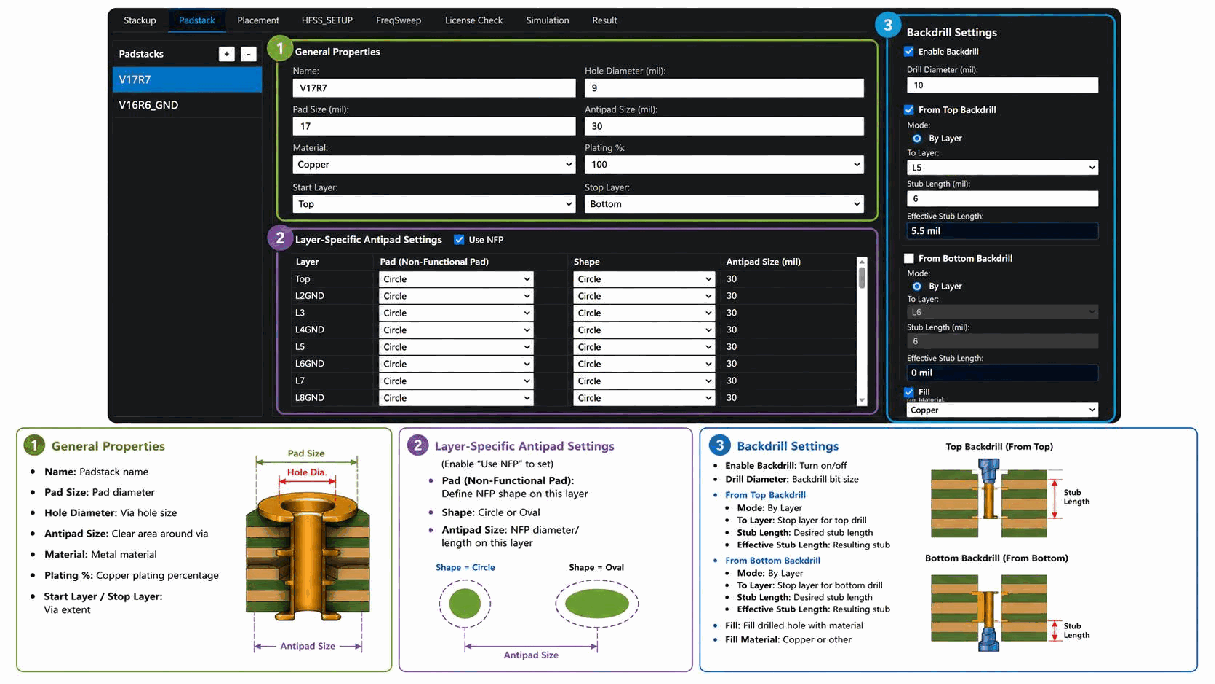Toggle the Use NFP checkbox

[x=459, y=240]
